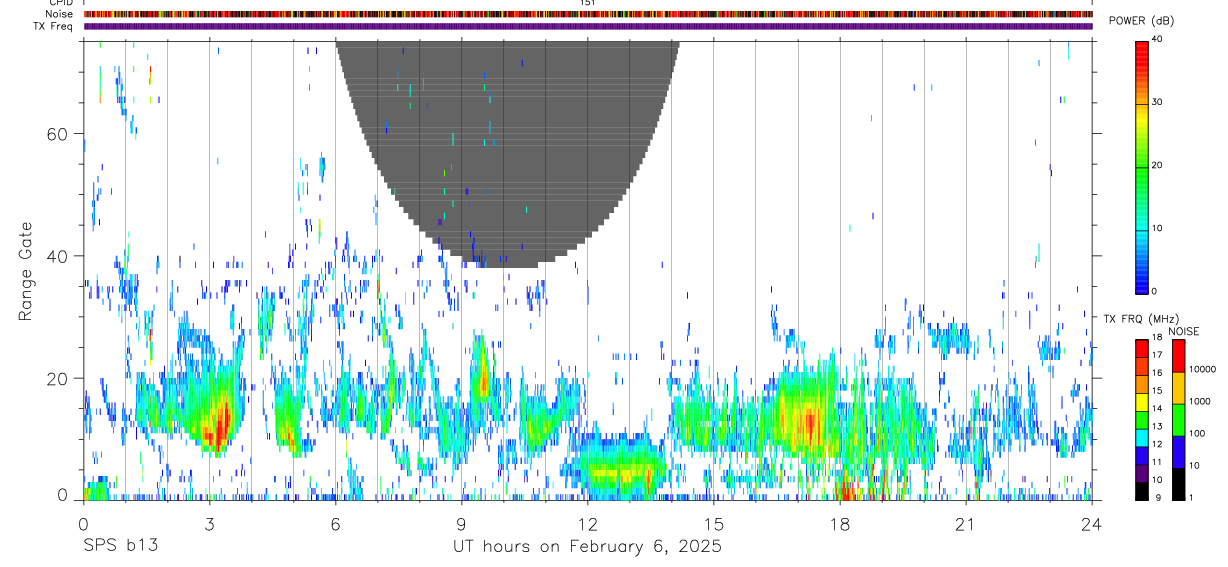The height and width of the screenshot is (567, 1228).
Task: Select the purple segment of TX FRQ bar
Action: [x=1142, y=473]
